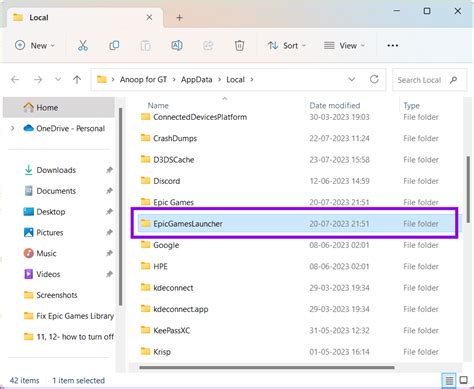The width and height of the screenshot is (474, 389).
Task: Click the Downloads pin icon
Action: (109, 170)
